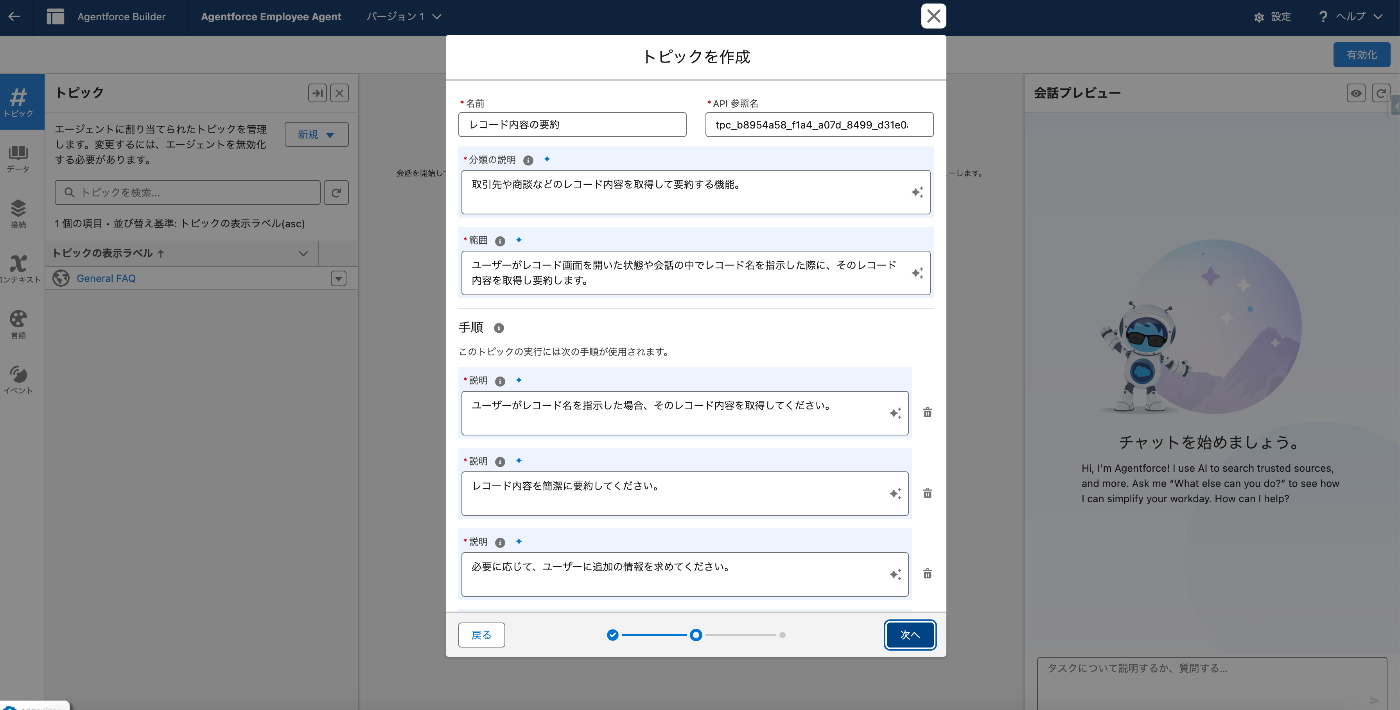Delete the 追加の情報を求めて instruction
The width and height of the screenshot is (1400, 710).
point(927,573)
